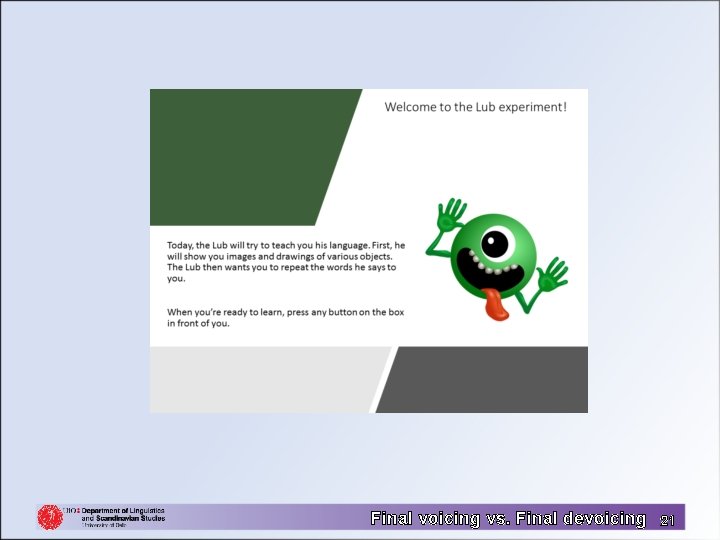The height and width of the screenshot is (540, 720).
Task: Click the 'Welcome to the Lub experiment!' heading
Action: tap(476, 107)
